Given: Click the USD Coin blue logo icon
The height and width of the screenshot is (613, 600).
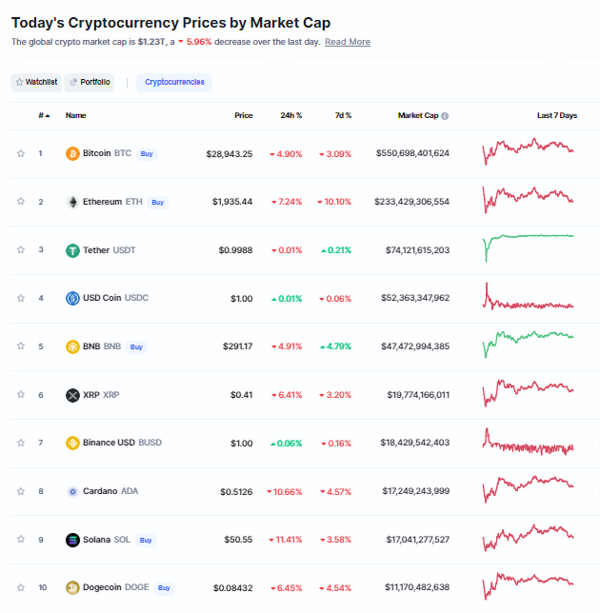Looking at the screenshot, I should click(x=72, y=298).
